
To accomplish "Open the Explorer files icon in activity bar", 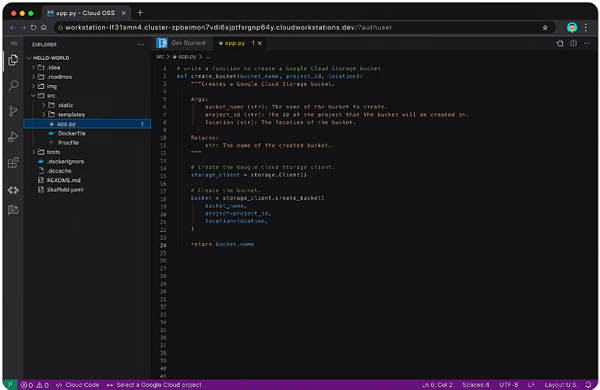I will (13, 60).
